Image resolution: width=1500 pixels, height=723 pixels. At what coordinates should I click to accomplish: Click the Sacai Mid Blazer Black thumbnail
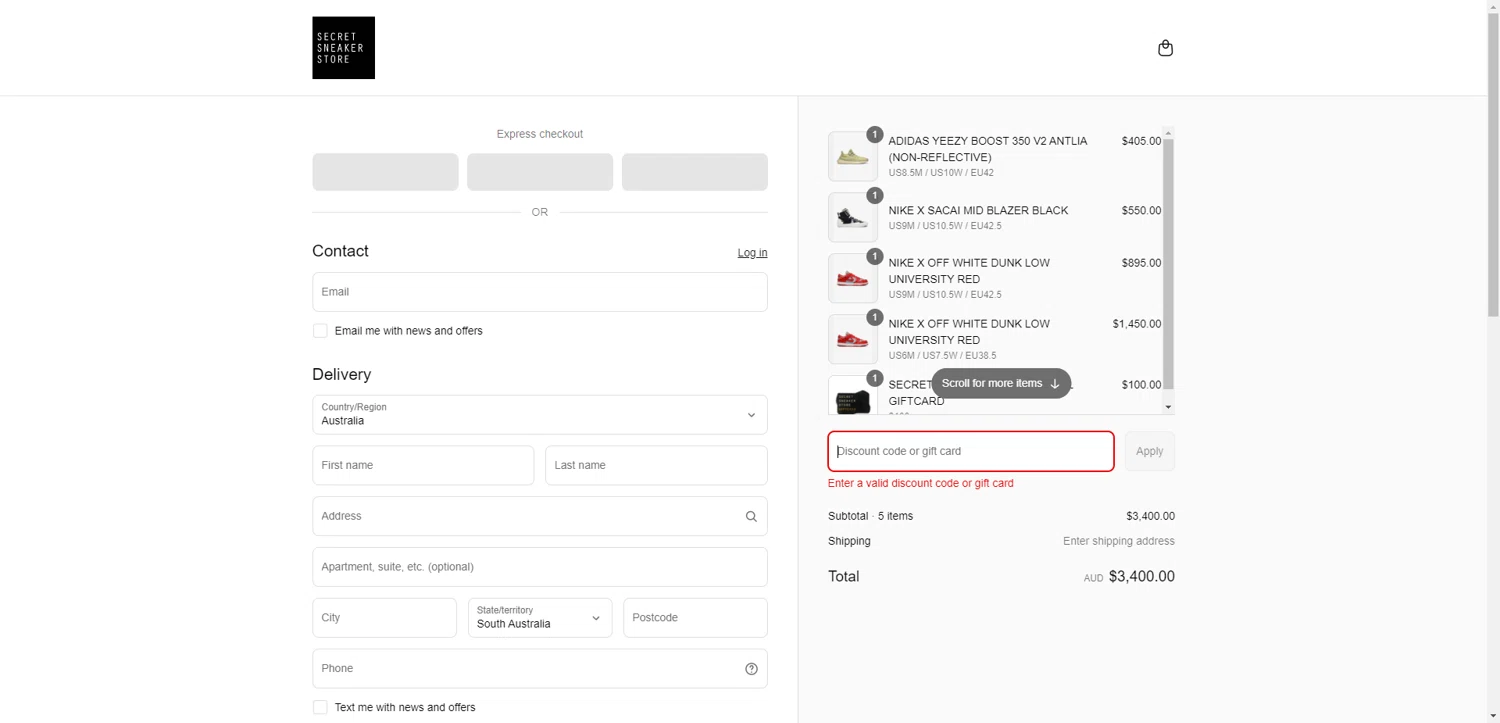click(x=853, y=217)
